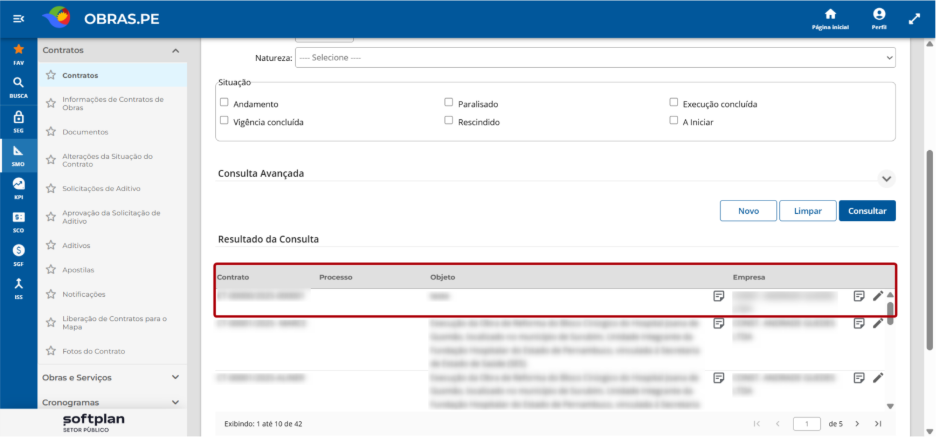Collapse the Contratos sidebar group
The width and height of the screenshot is (936, 438).
[175, 51]
